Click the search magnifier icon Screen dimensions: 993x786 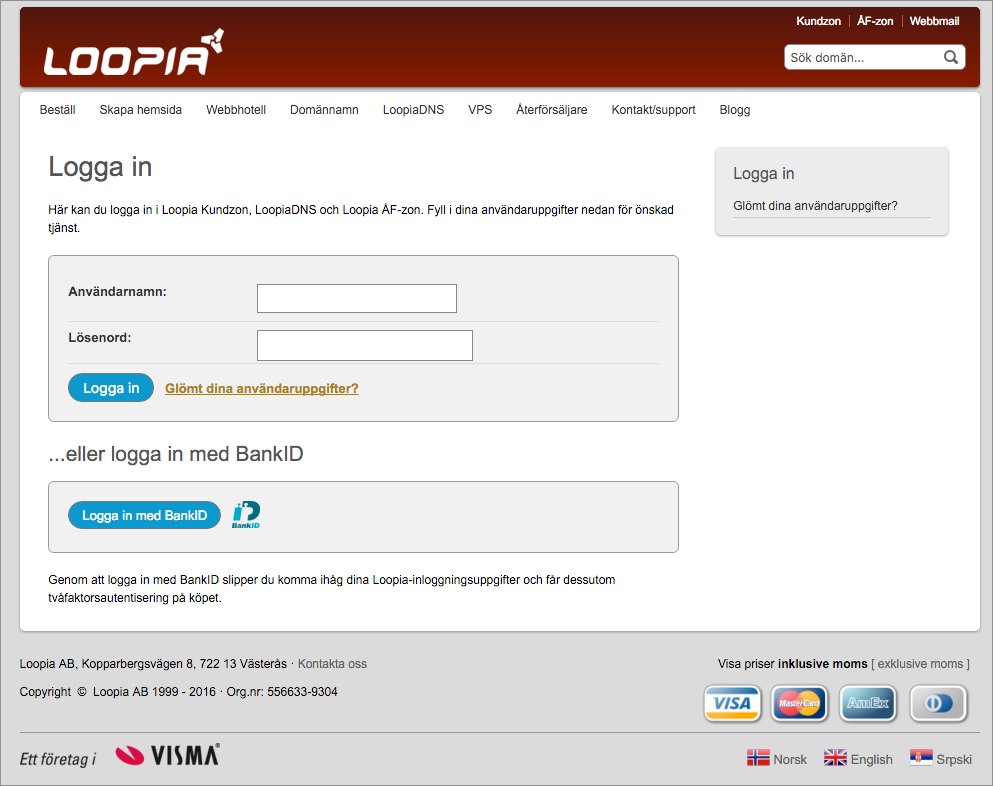951,57
